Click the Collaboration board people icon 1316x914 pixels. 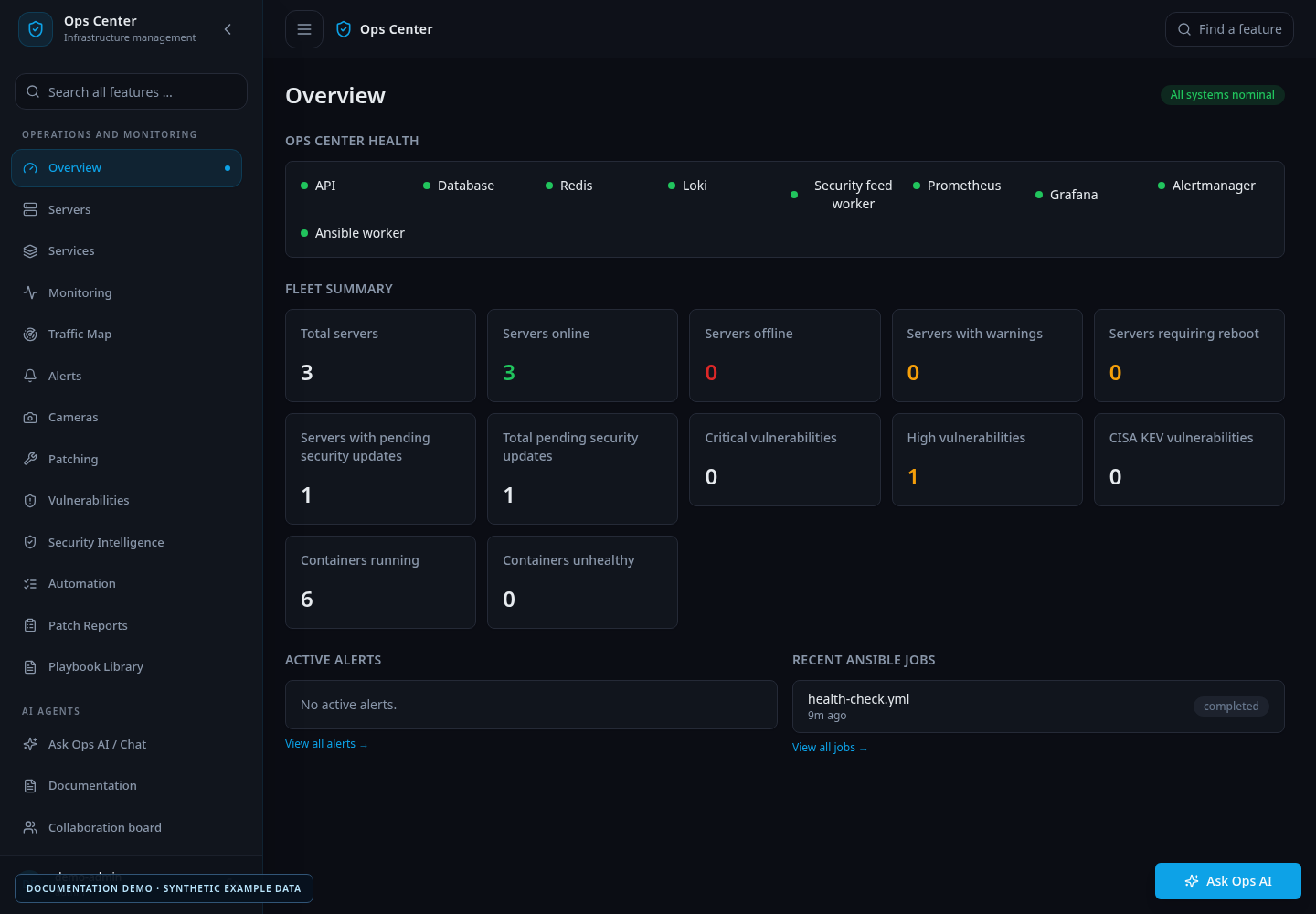30,827
